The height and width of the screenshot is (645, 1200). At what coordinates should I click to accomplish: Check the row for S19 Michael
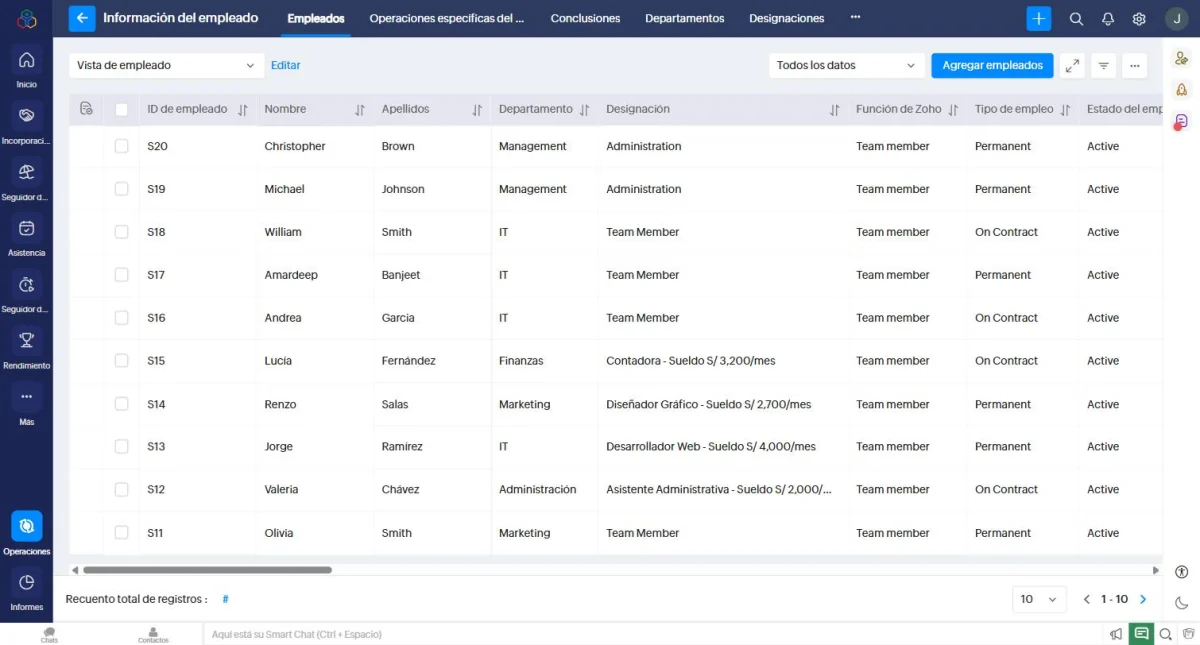point(121,189)
